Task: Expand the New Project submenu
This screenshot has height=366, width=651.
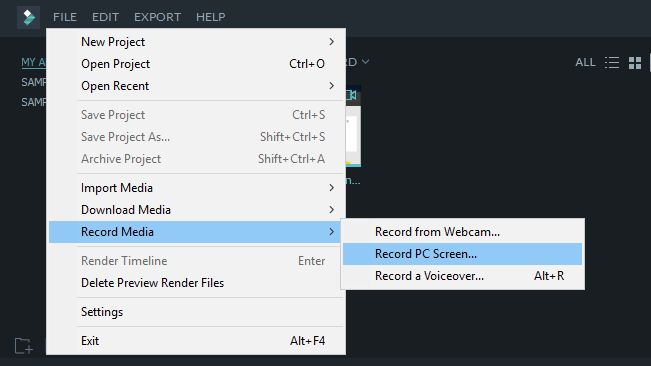Action: click(x=196, y=42)
